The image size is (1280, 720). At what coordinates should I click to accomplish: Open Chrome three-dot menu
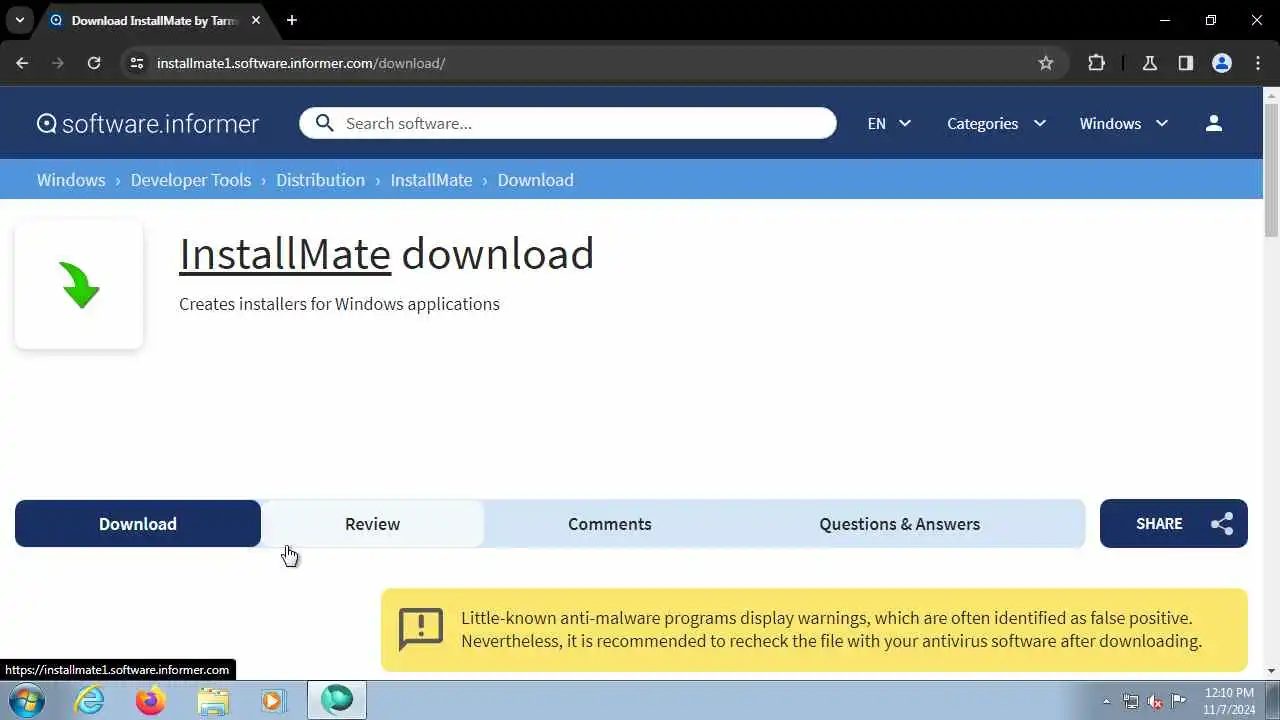coord(1258,63)
